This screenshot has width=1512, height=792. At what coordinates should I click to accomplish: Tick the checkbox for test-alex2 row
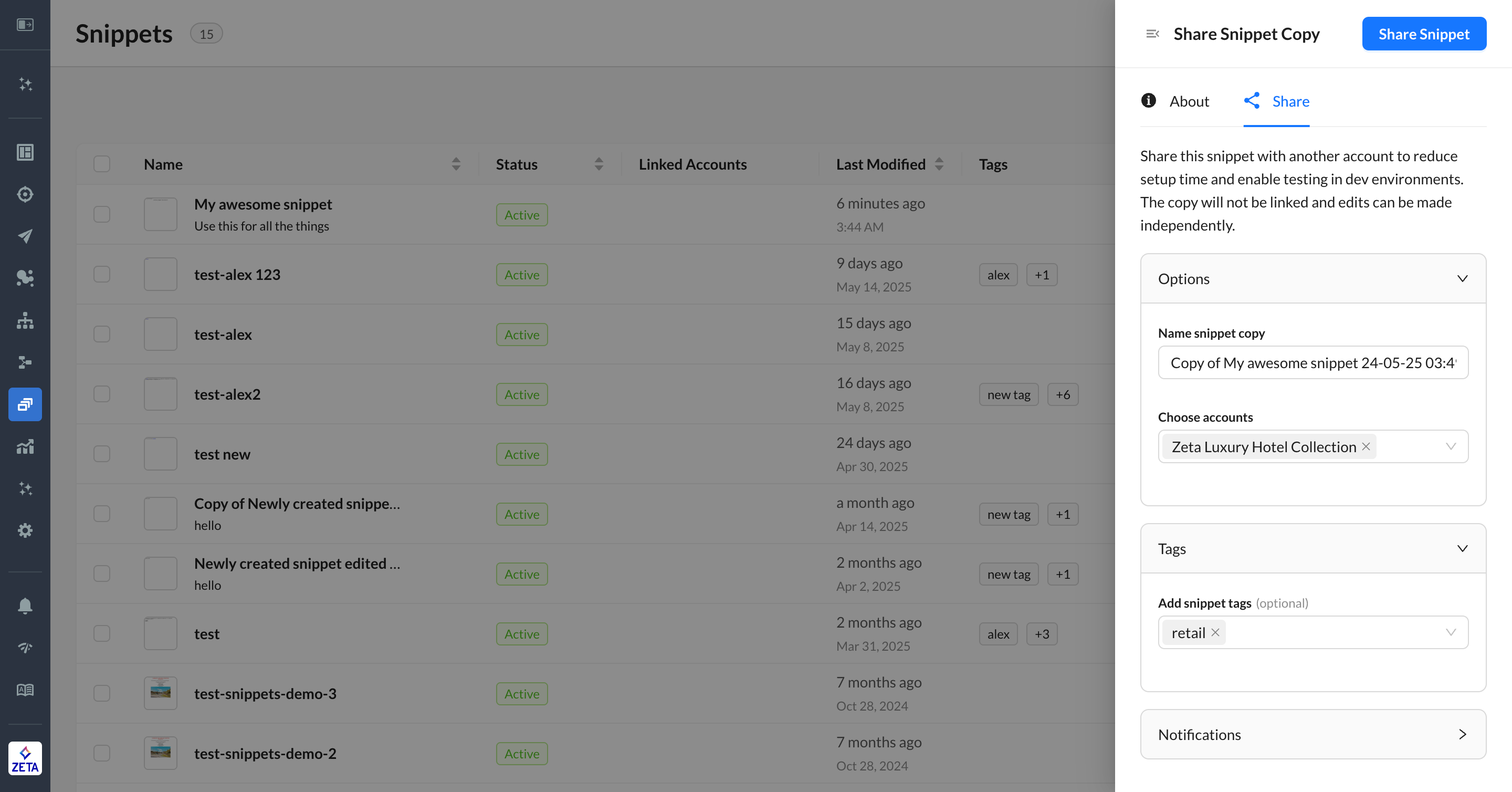101,394
